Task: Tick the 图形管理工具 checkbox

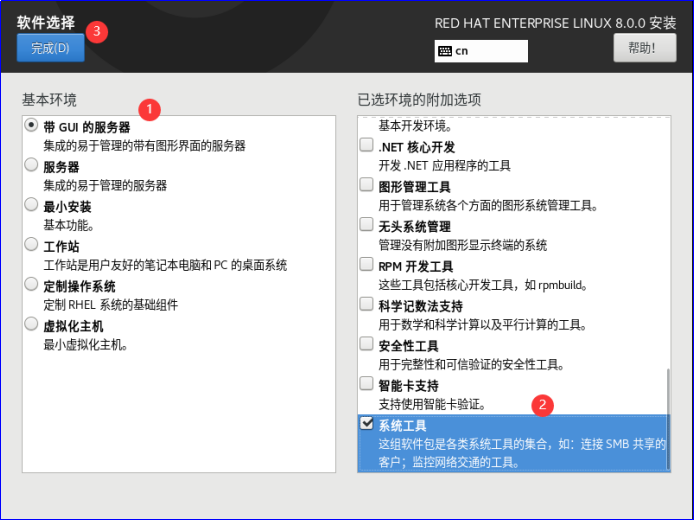Action: click(366, 184)
